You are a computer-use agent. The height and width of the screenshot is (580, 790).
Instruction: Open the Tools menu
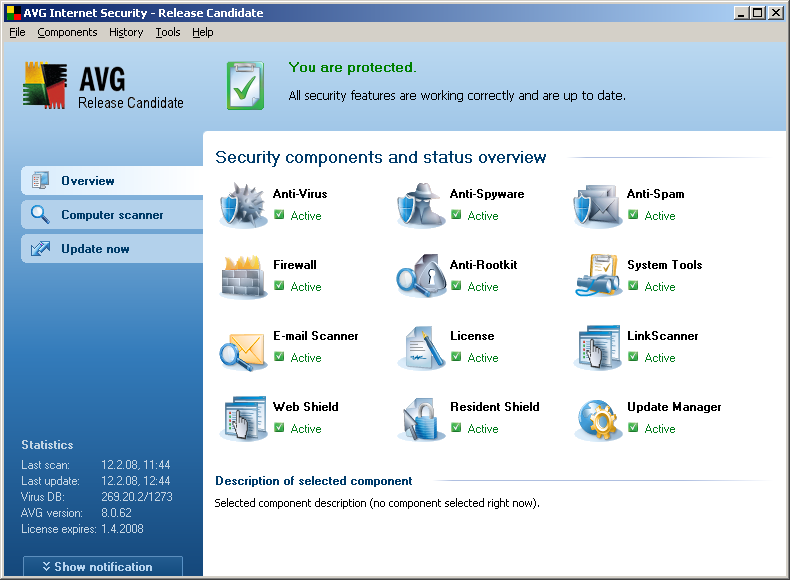click(168, 32)
